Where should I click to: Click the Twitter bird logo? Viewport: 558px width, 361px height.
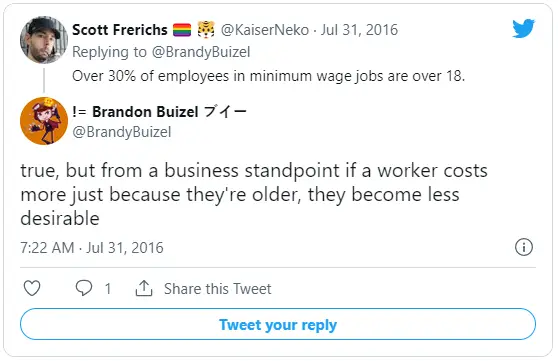click(523, 28)
